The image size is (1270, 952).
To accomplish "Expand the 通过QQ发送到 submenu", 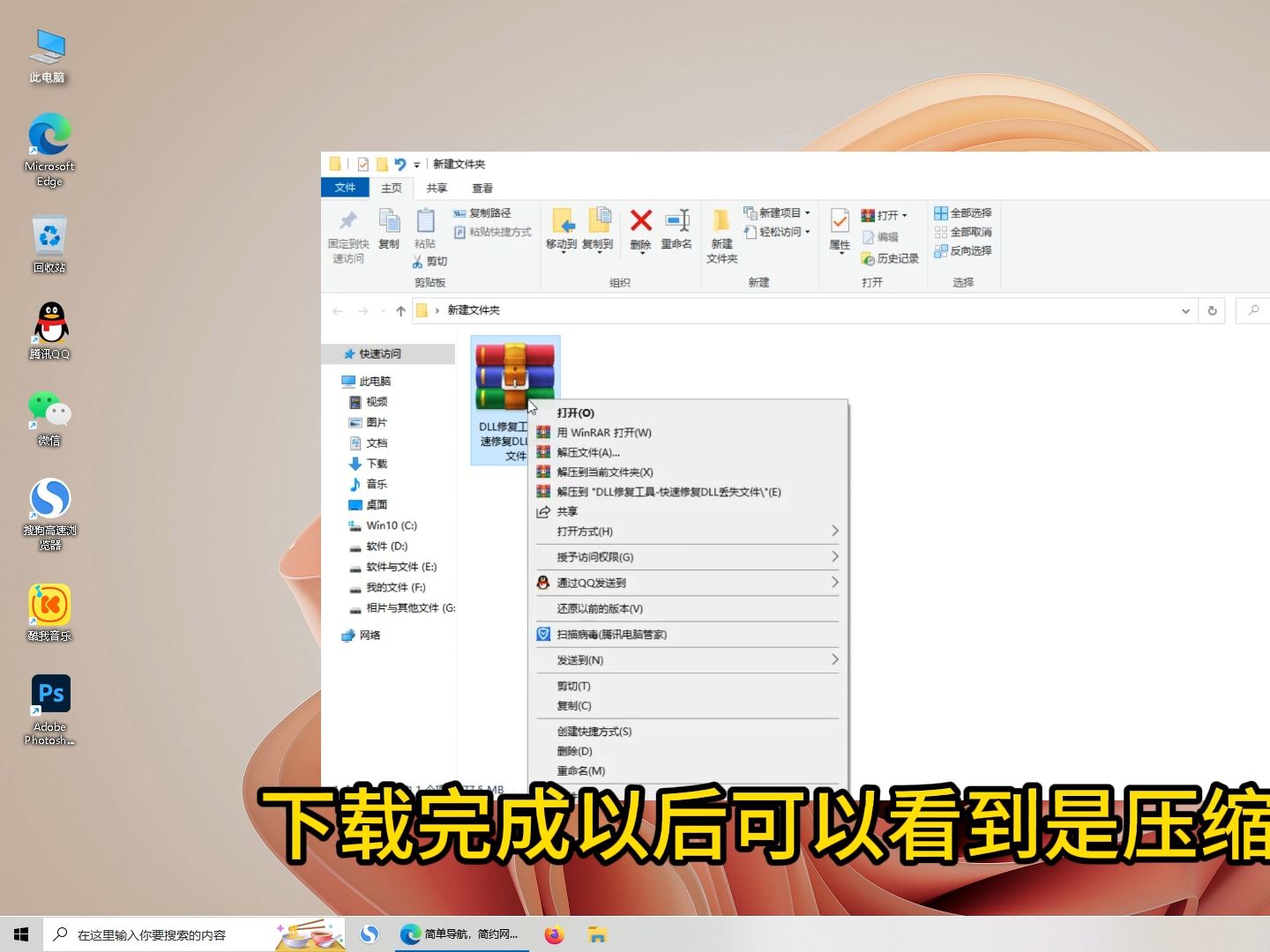I will 688,583.
